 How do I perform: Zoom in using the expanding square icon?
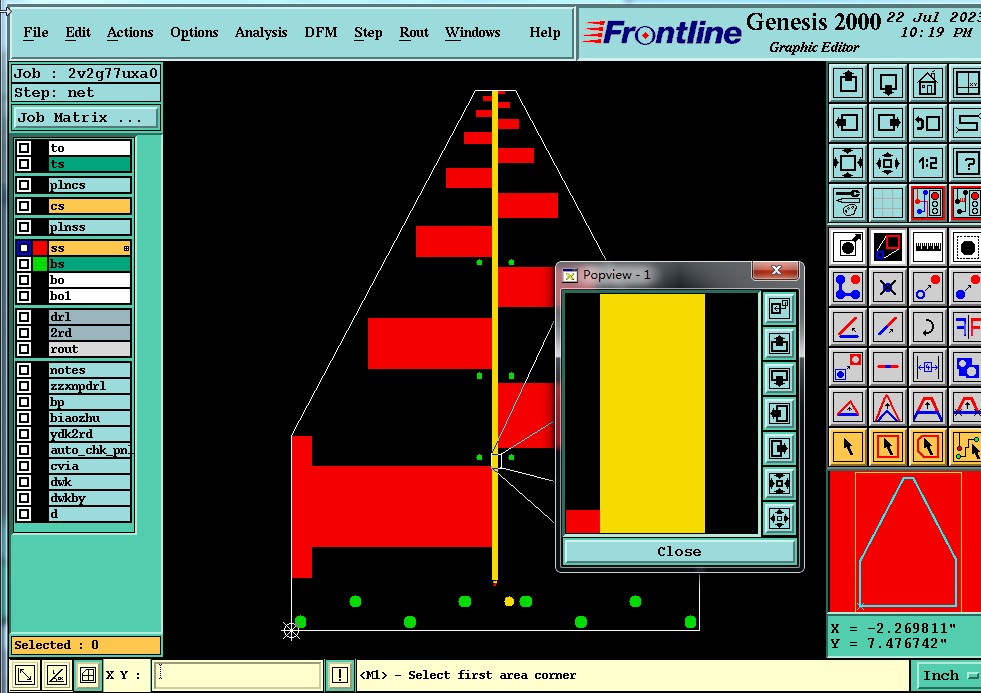click(x=848, y=163)
